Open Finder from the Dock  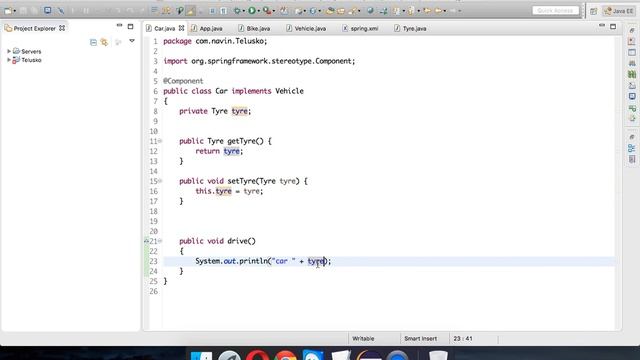pyautogui.click(x=201, y=355)
